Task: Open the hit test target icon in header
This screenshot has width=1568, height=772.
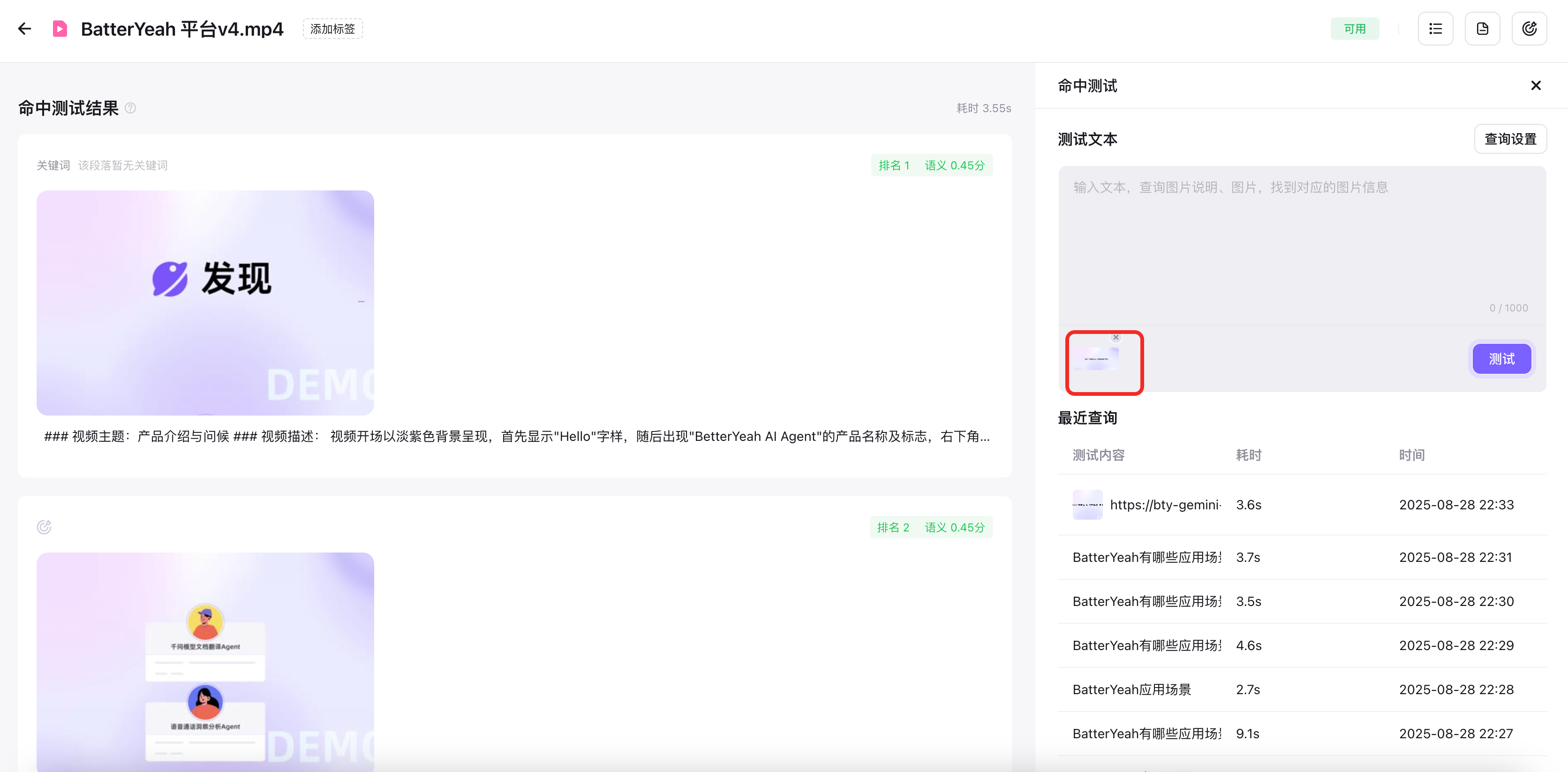Action: coord(1529,29)
